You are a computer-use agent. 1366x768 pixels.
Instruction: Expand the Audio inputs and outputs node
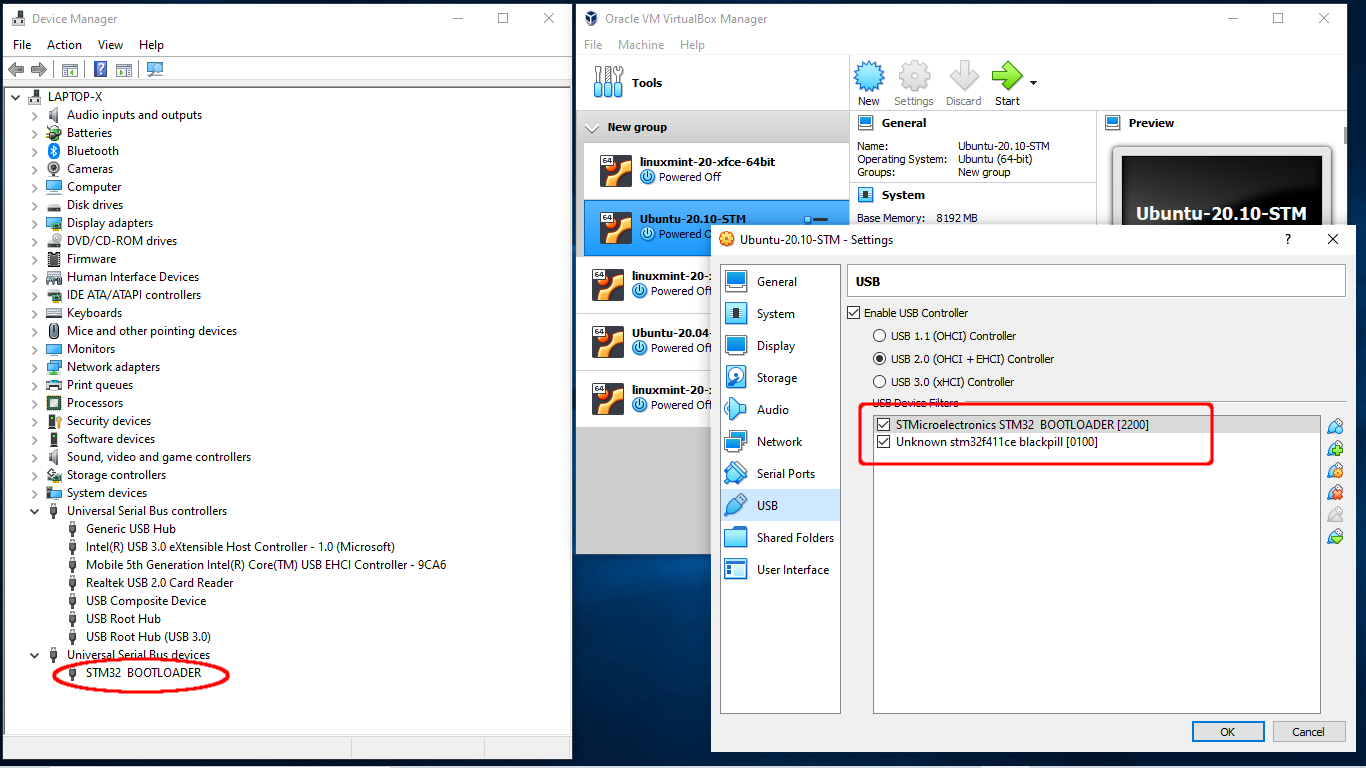pyautogui.click(x=35, y=115)
